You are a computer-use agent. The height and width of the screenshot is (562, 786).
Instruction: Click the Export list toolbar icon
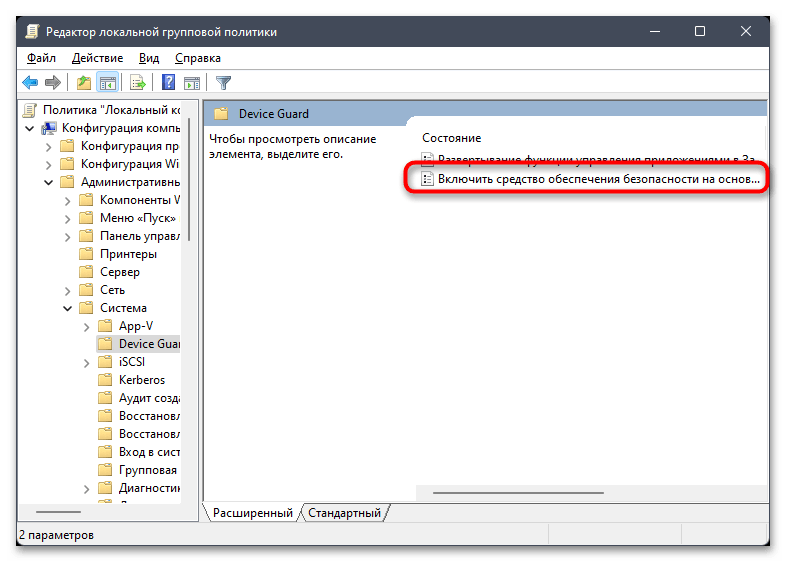point(137,82)
